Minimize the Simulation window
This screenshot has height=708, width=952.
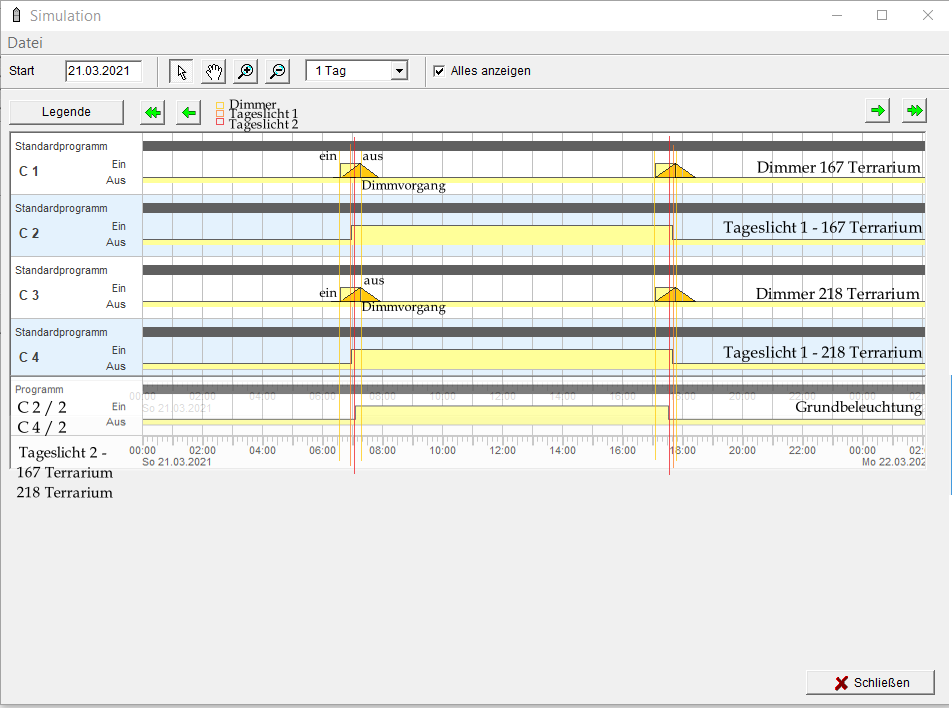click(x=837, y=15)
